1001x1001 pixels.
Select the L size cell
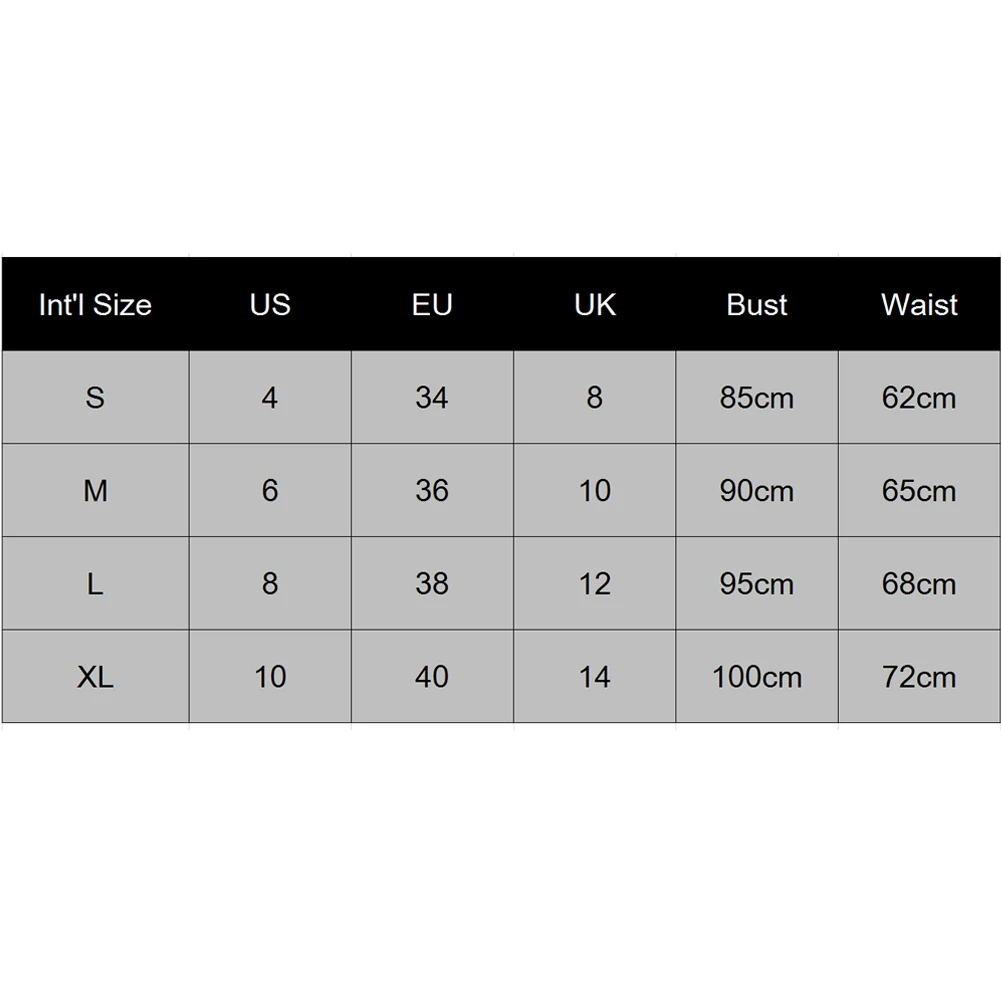point(95,584)
